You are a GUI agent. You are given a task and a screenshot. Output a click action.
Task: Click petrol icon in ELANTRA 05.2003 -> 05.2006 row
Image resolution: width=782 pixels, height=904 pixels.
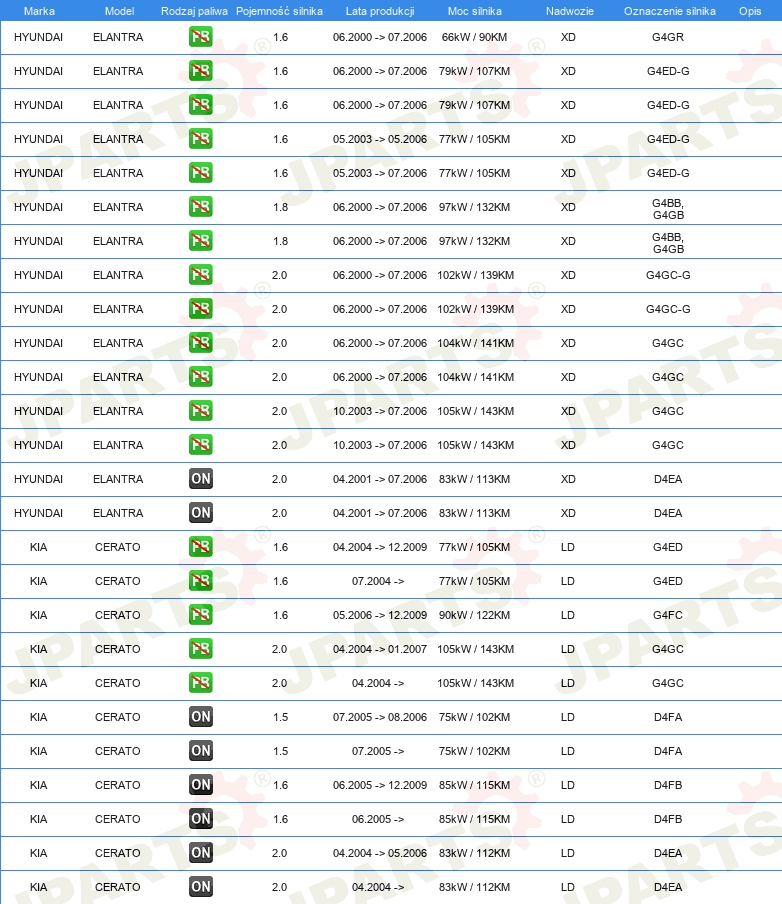[201, 139]
